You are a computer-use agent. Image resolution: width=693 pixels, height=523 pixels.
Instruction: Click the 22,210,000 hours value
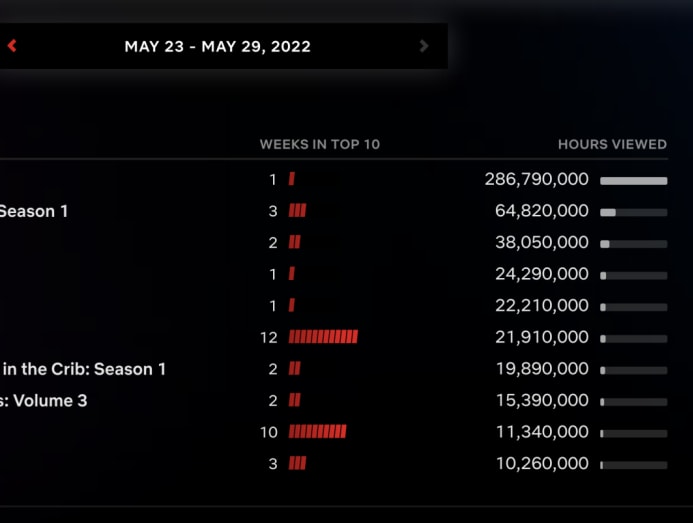coord(542,305)
